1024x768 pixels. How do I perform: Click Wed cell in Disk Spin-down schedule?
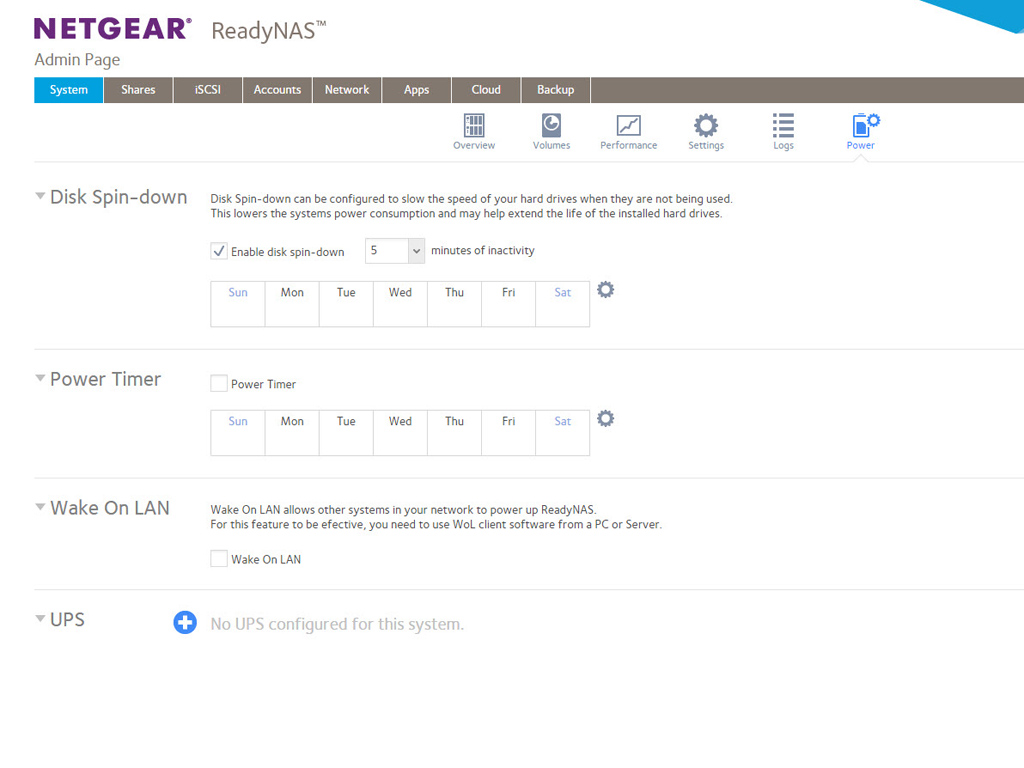point(400,304)
